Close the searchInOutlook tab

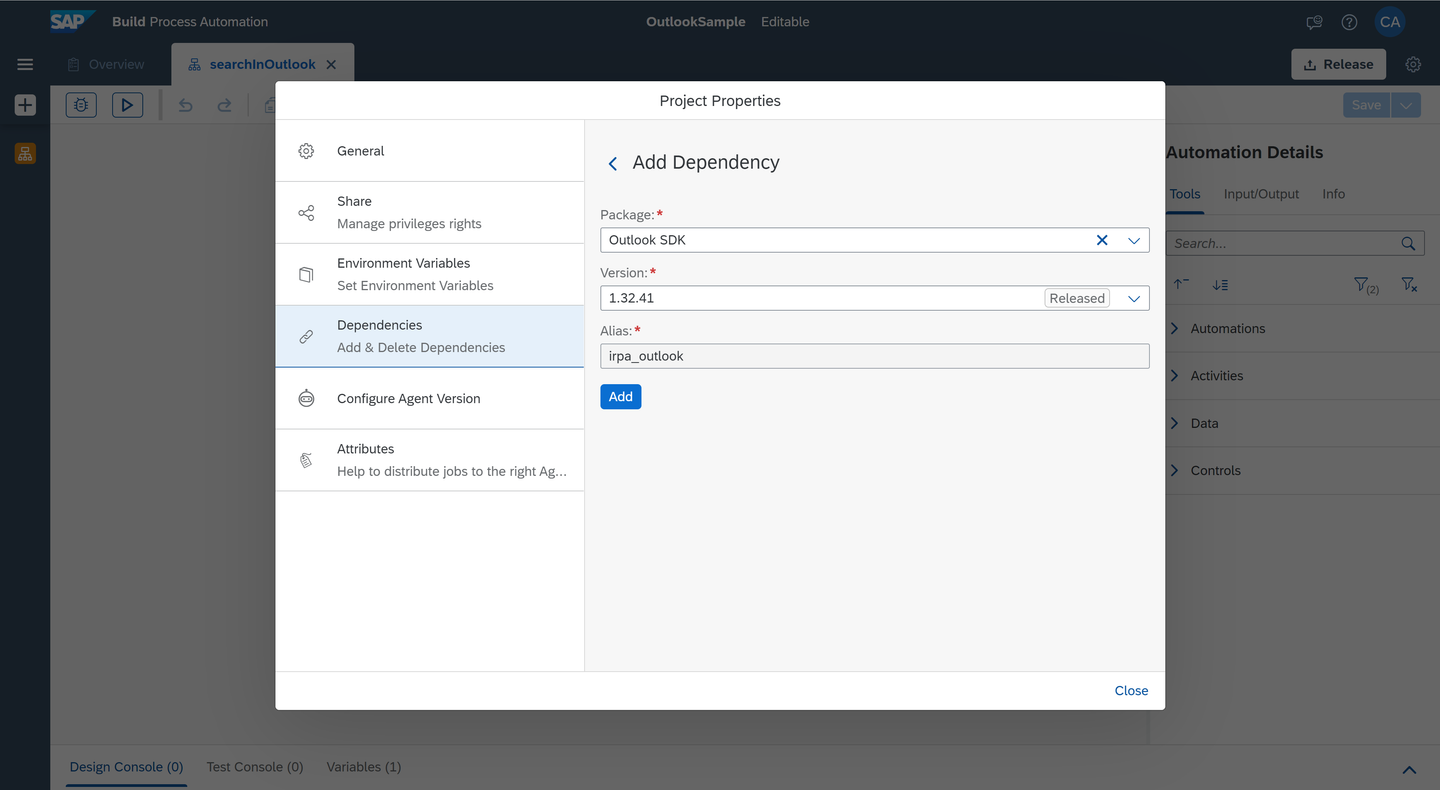tap(331, 64)
